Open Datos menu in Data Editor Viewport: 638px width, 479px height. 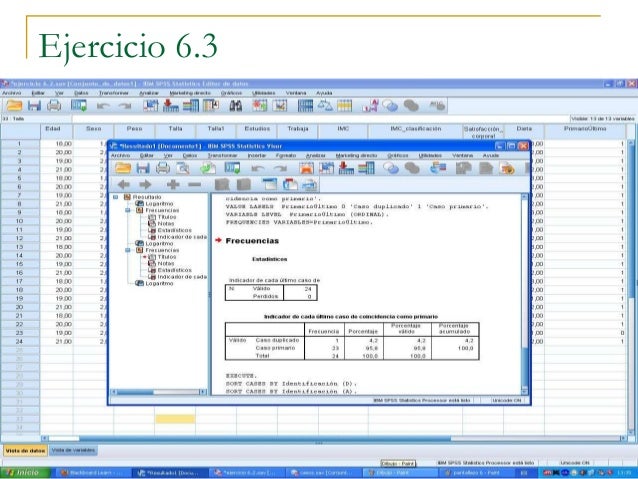click(81, 93)
